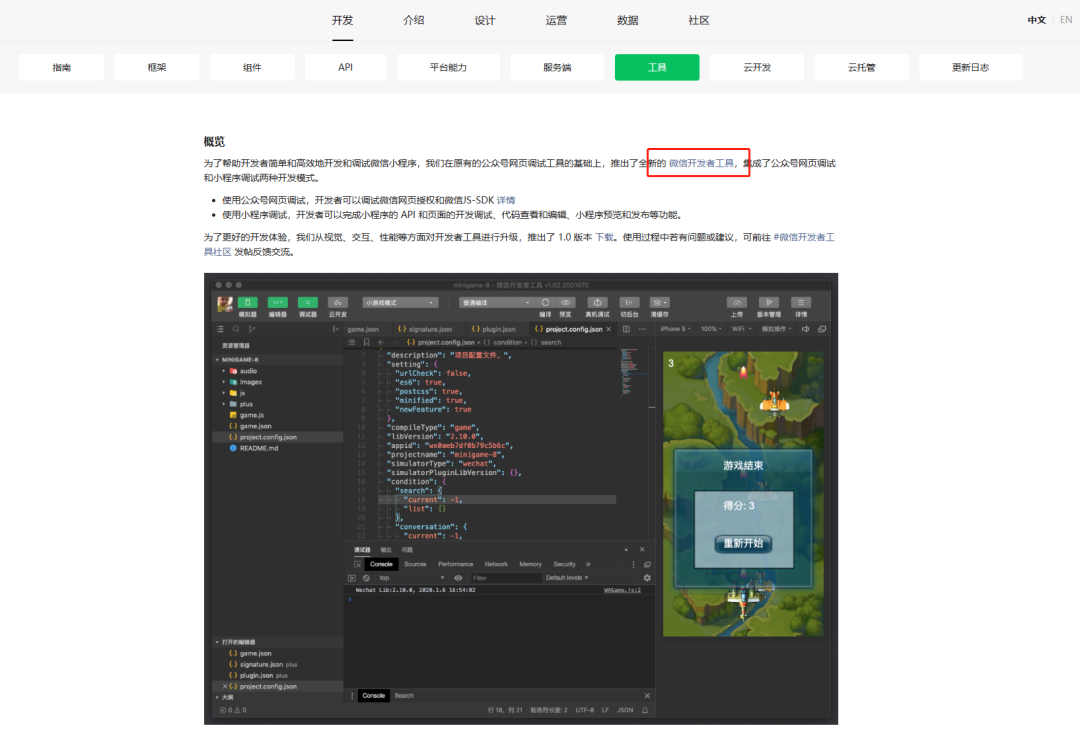Screen dimensions: 1080x742
Task: Switch to the 介绍 navigation tab
Action: 413,19
